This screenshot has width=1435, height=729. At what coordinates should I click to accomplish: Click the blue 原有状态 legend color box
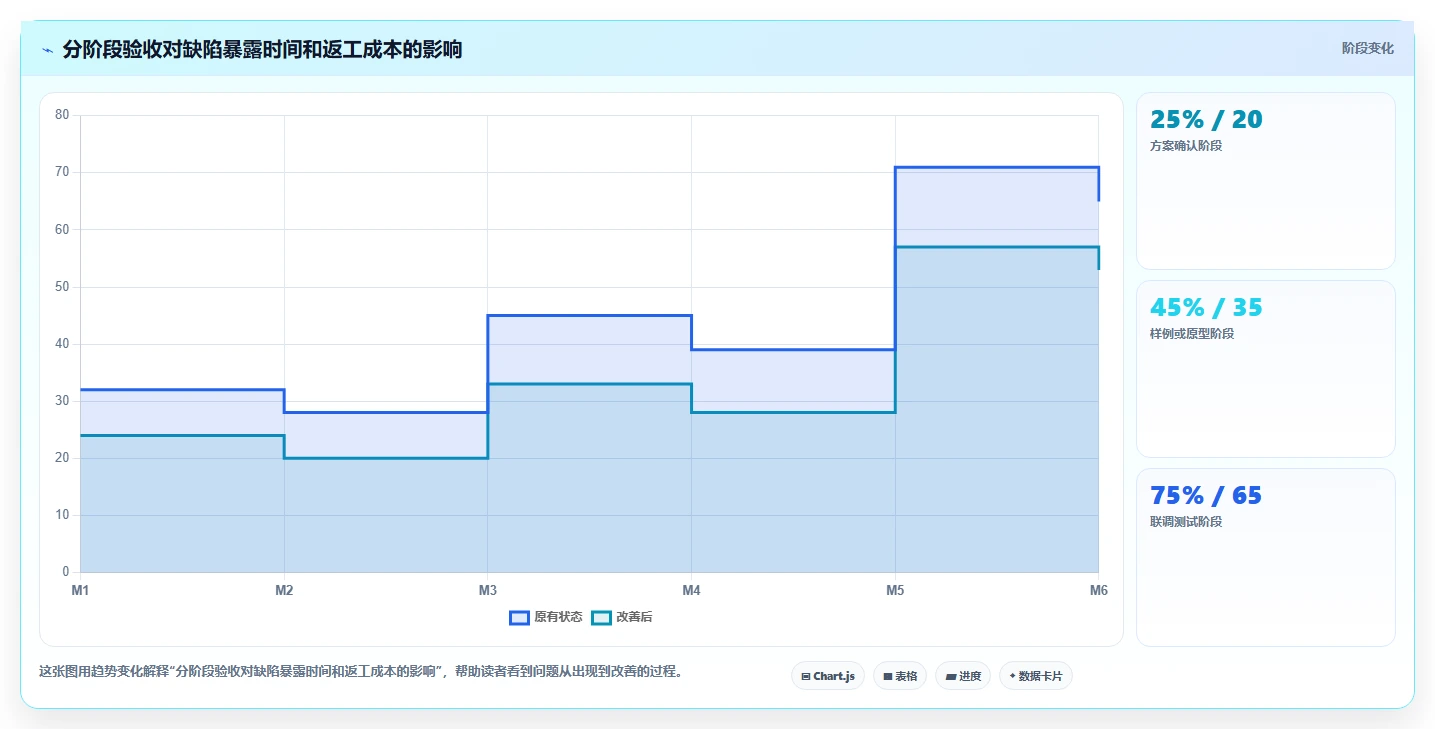(519, 617)
